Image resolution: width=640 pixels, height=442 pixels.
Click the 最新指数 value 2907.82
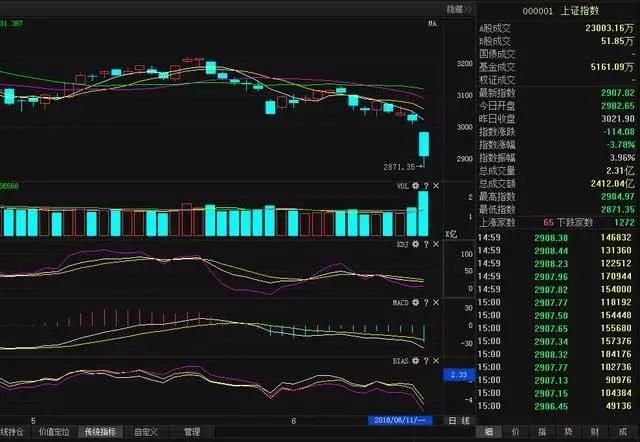pyautogui.click(x=618, y=93)
